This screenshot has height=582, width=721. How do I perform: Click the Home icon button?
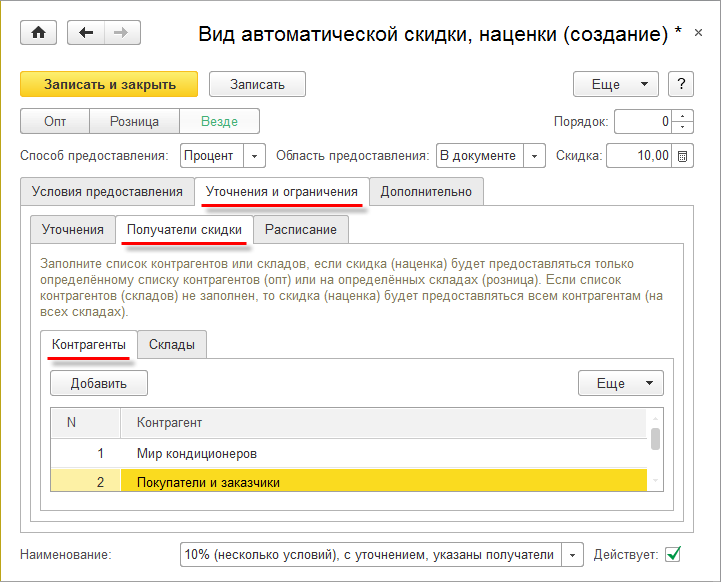[38, 33]
